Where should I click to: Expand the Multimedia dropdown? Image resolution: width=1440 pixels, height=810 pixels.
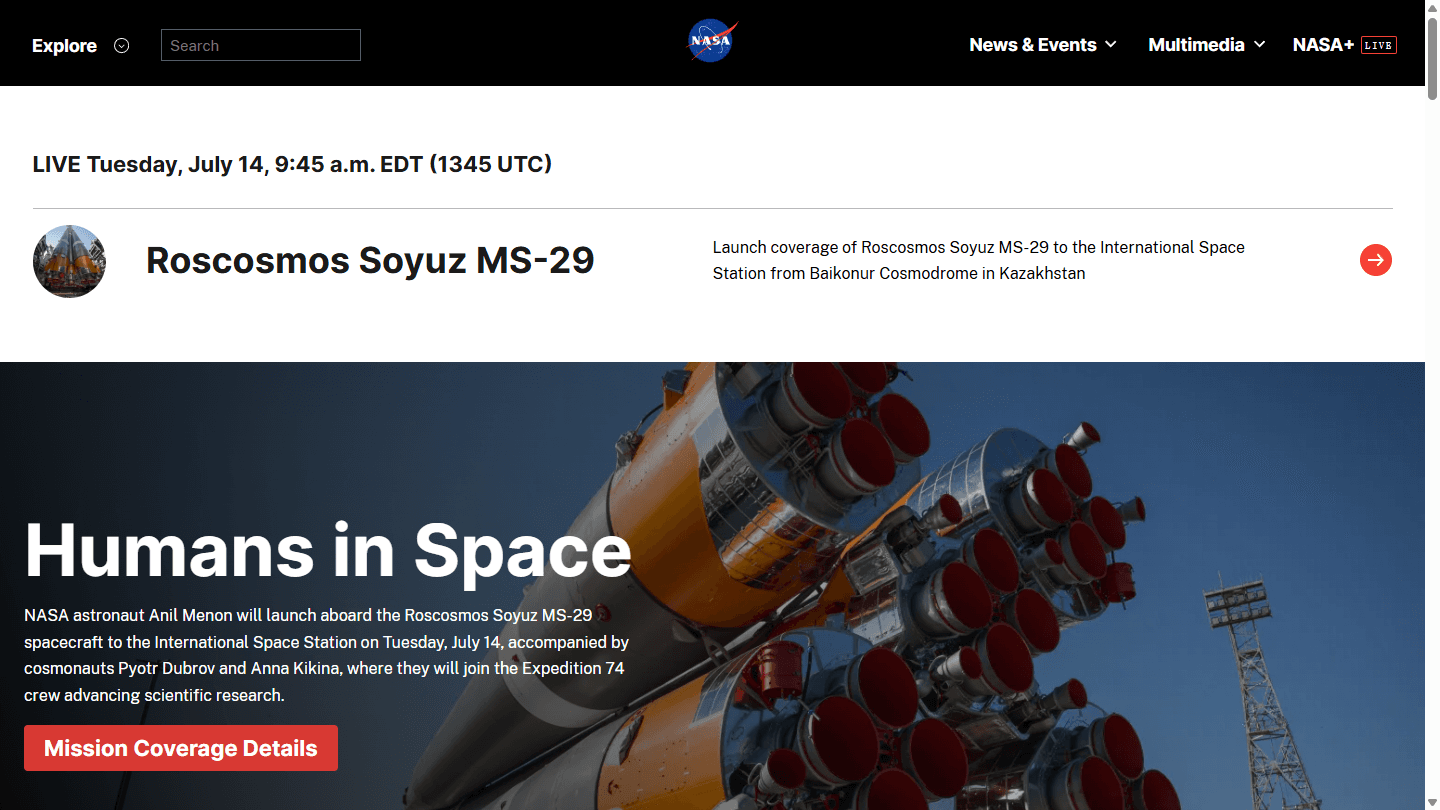coord(1207,45)
